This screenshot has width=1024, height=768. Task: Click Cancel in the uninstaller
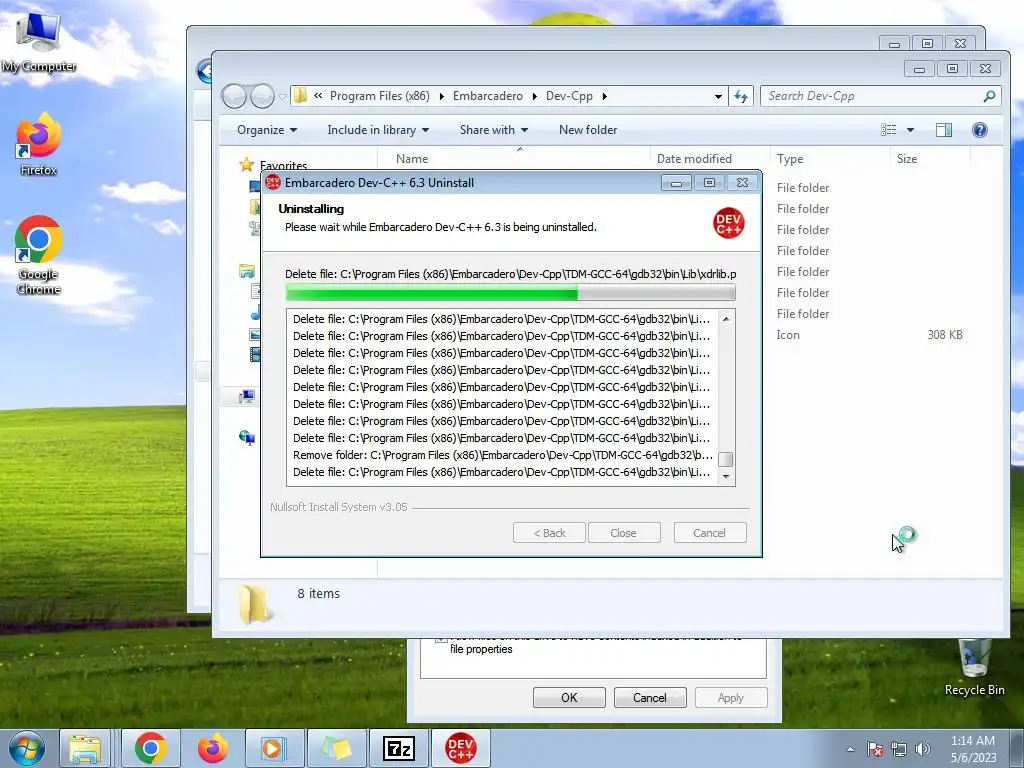click(710, 533)
